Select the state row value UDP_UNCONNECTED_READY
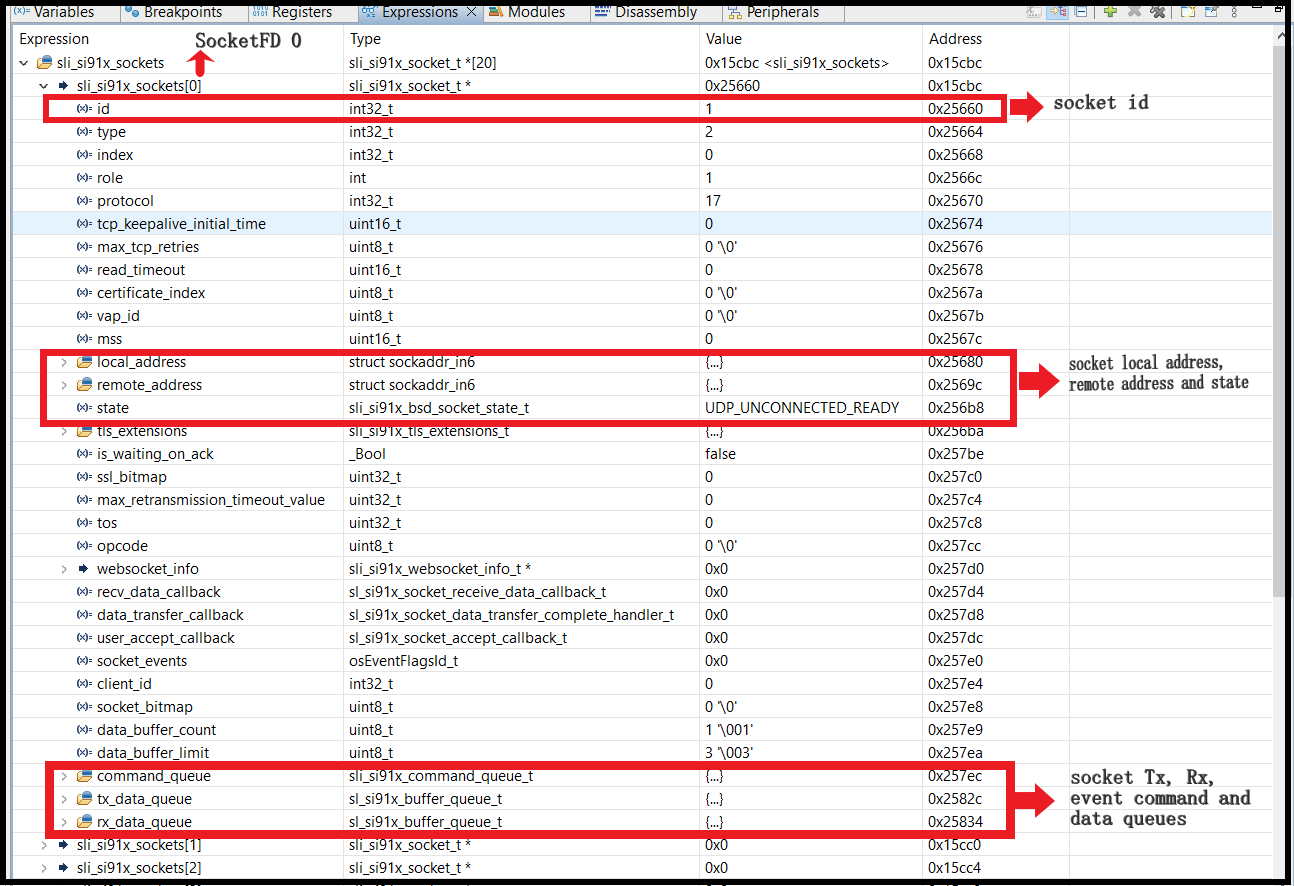The height and width of the screenshot is (886, 1294). click(802, 408)
